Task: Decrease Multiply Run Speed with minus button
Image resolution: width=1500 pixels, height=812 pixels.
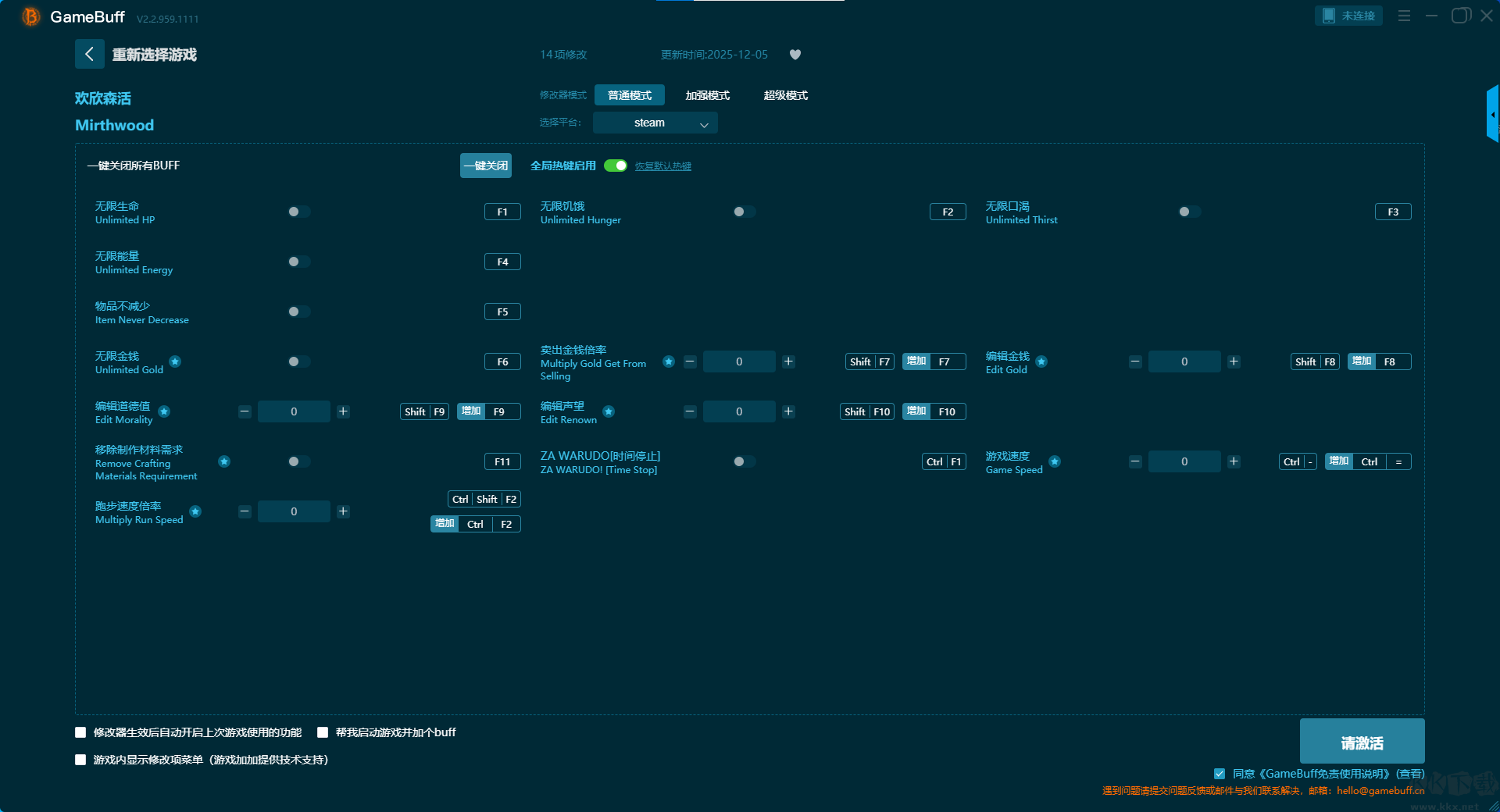Action: point(245,511)
